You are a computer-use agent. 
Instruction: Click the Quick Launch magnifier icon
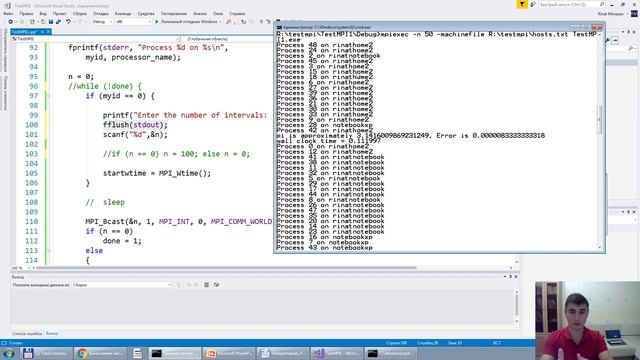coord(602,4)
